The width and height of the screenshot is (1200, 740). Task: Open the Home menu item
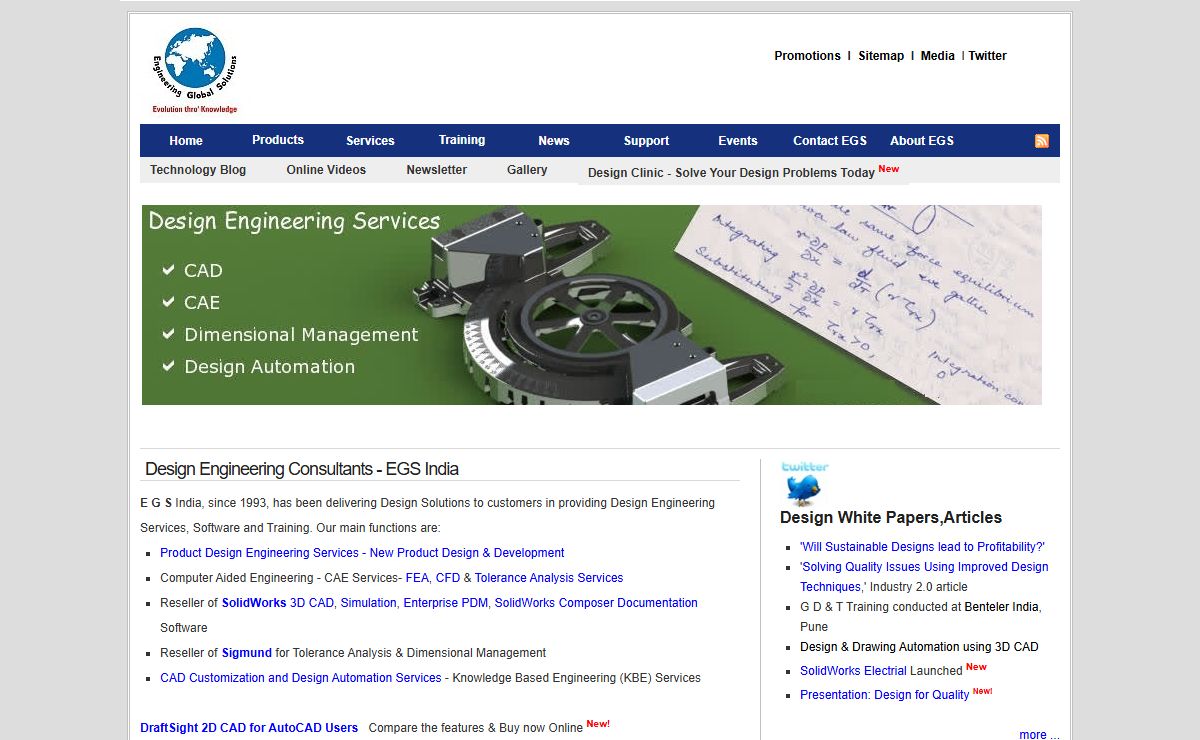coord(186,141)
